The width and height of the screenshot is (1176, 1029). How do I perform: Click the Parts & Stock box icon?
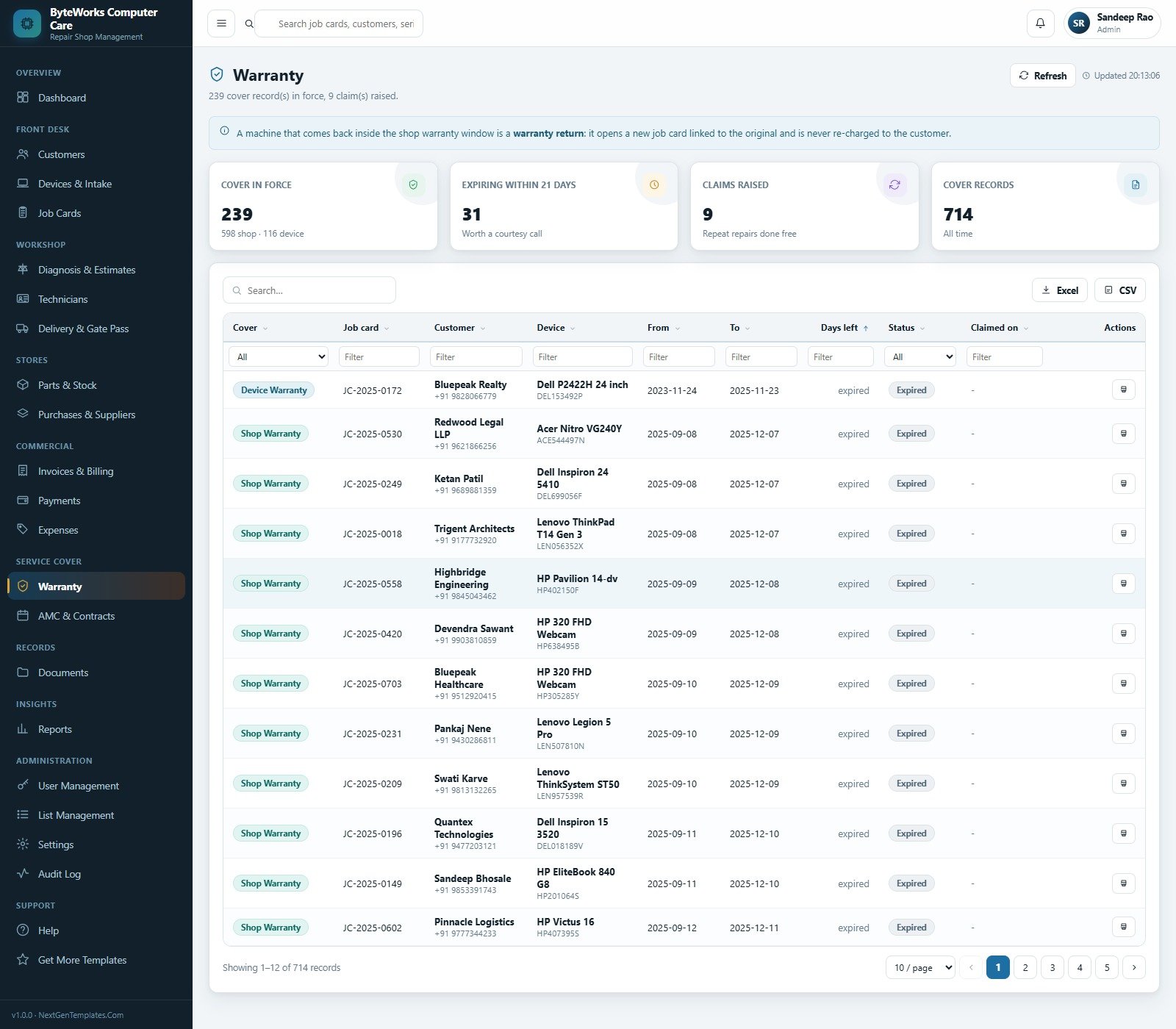point(23,385)
